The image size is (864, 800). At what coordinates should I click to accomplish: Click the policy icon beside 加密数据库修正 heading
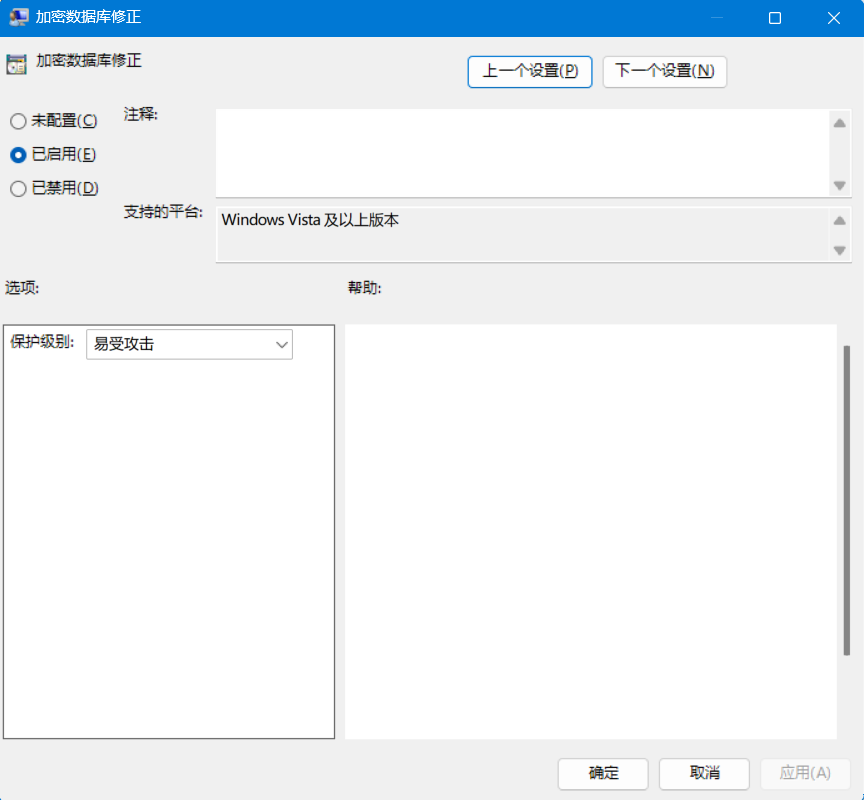[x=16, y=63]
